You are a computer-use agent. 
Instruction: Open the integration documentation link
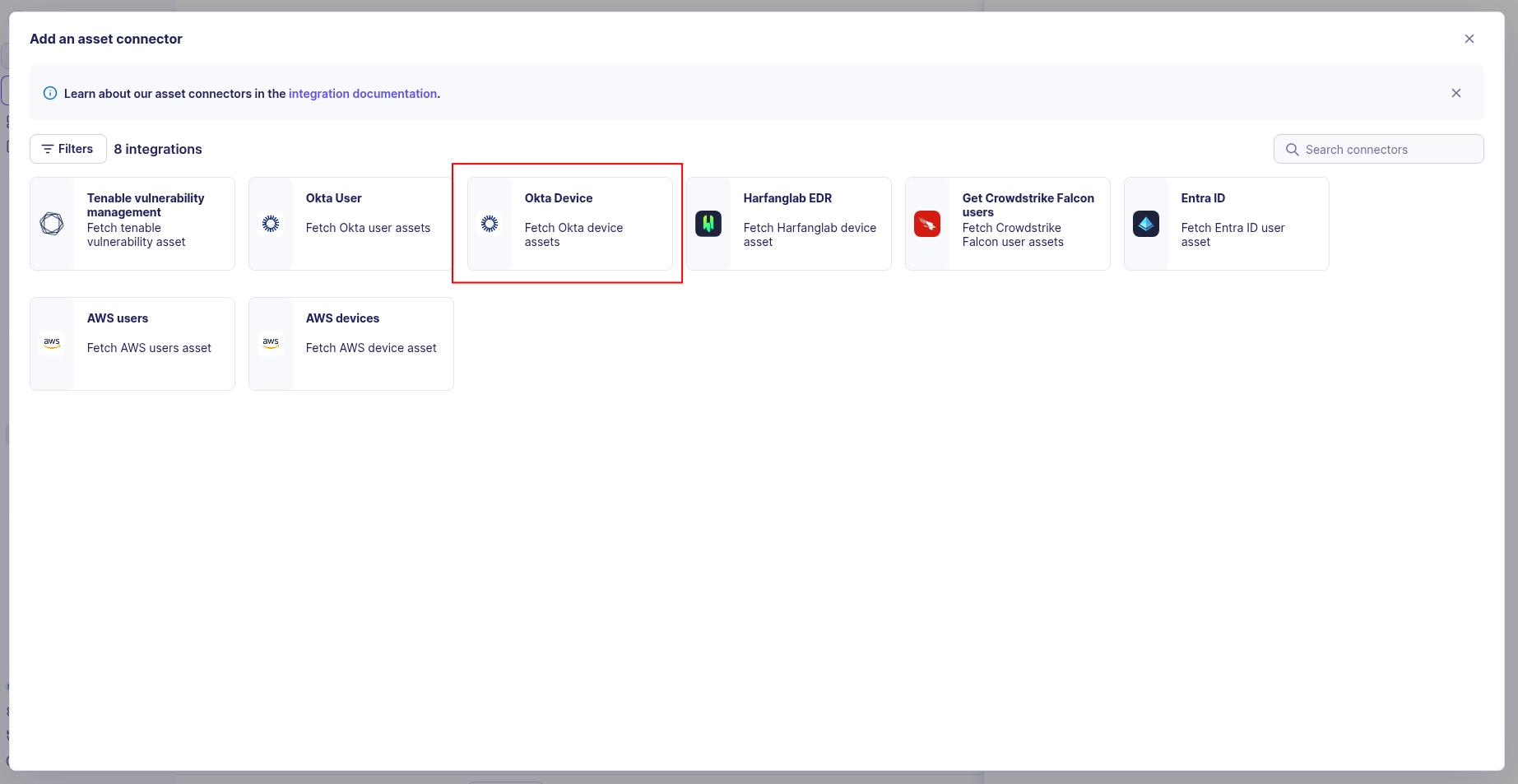pyautogui.click(x=362, y=94)
